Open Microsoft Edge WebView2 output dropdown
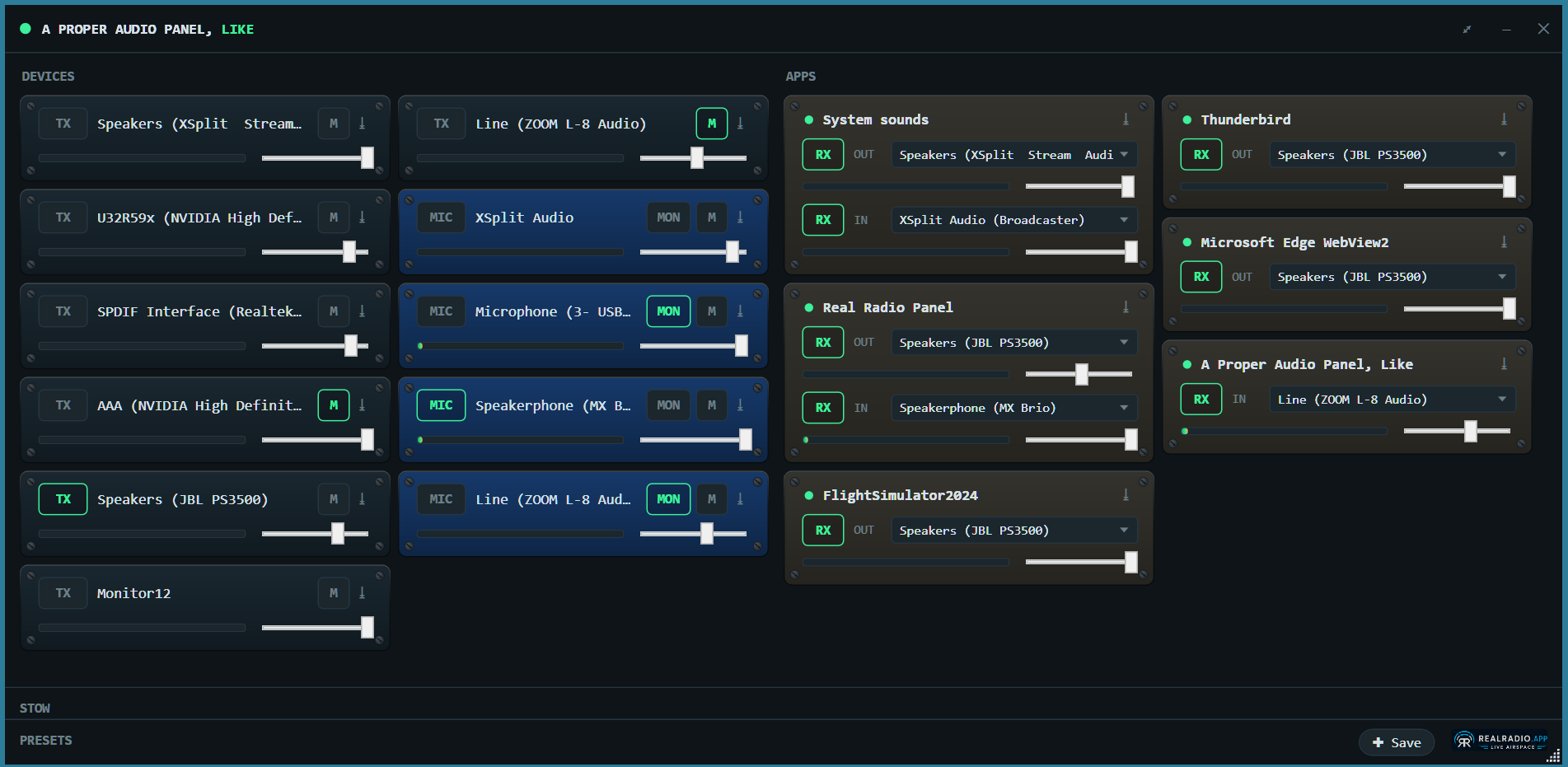This screenshot has height=767, width=1568. click(x=1392, y=277)
